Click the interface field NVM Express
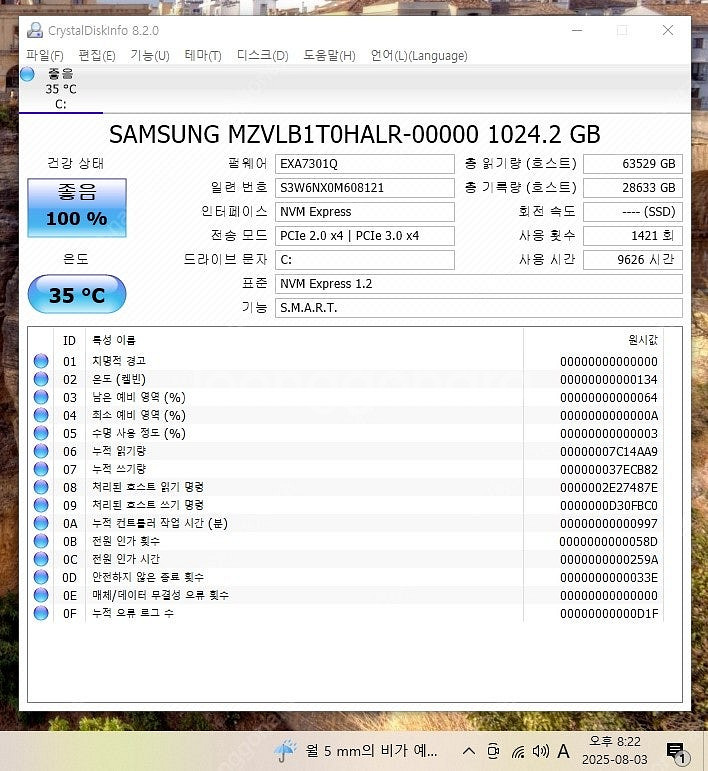The image size is (708, 771). (365, 212)
